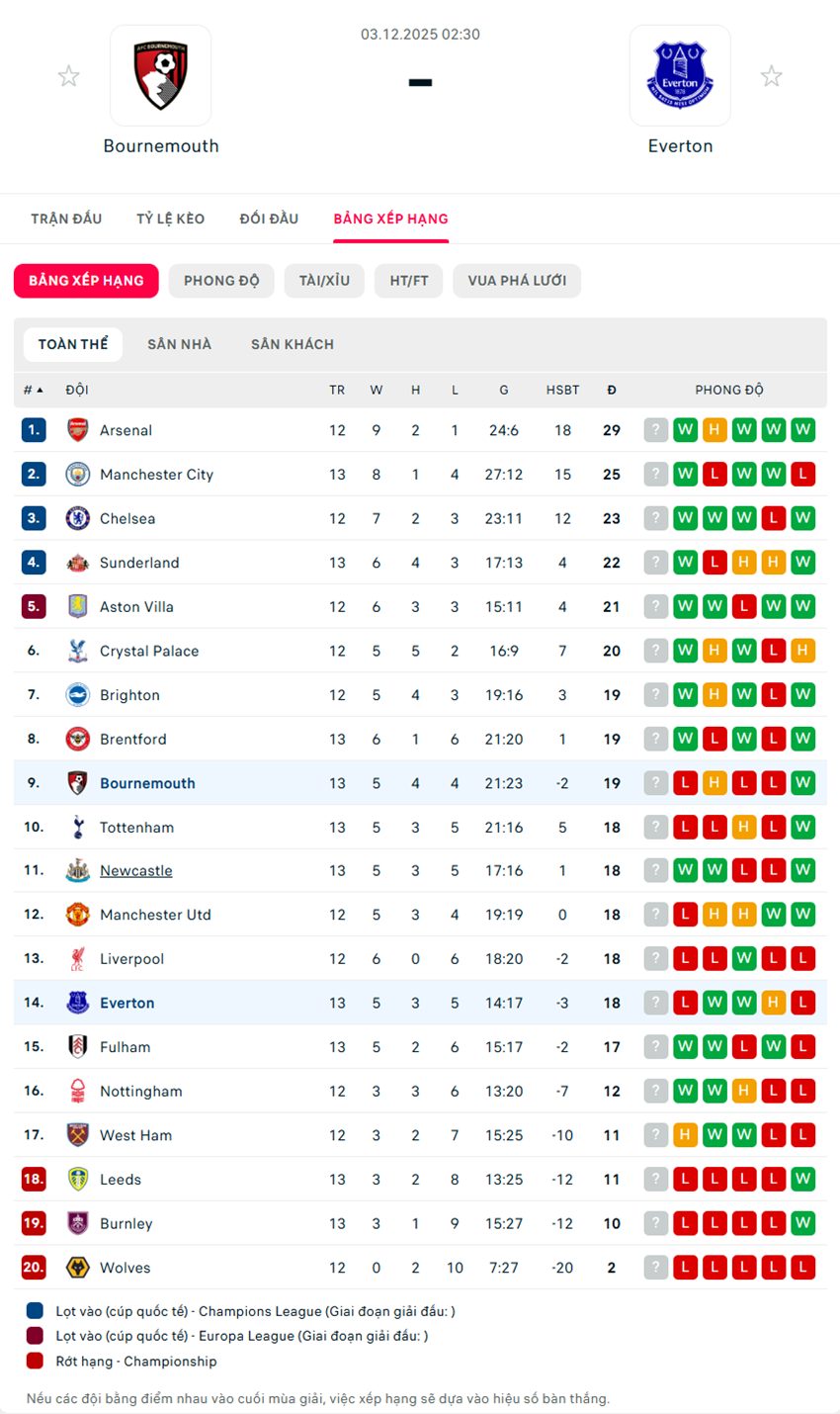The width and height of the screenshot is (840, 1414).
Task: Favorite Everton with the star icon
Action: point(772,76)
